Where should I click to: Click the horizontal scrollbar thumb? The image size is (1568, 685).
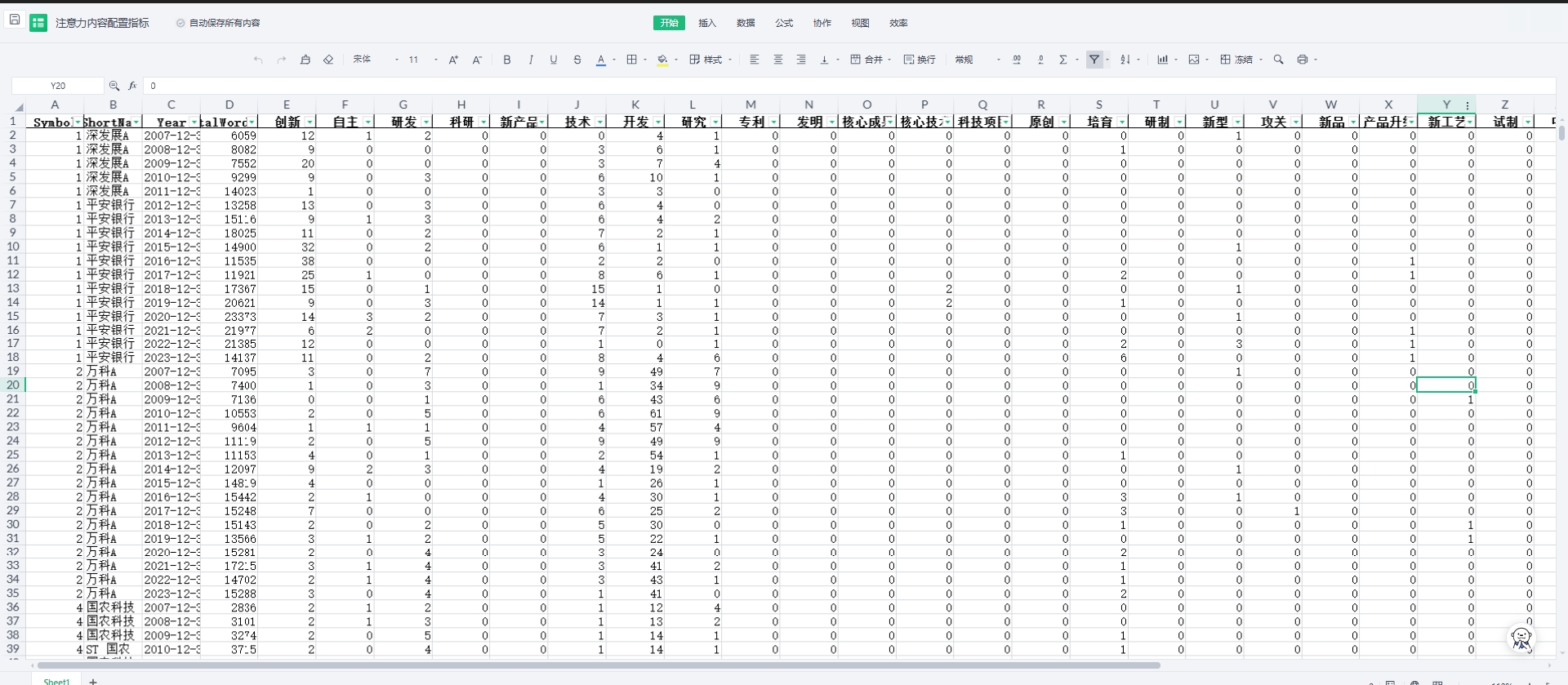coord(599,665)
